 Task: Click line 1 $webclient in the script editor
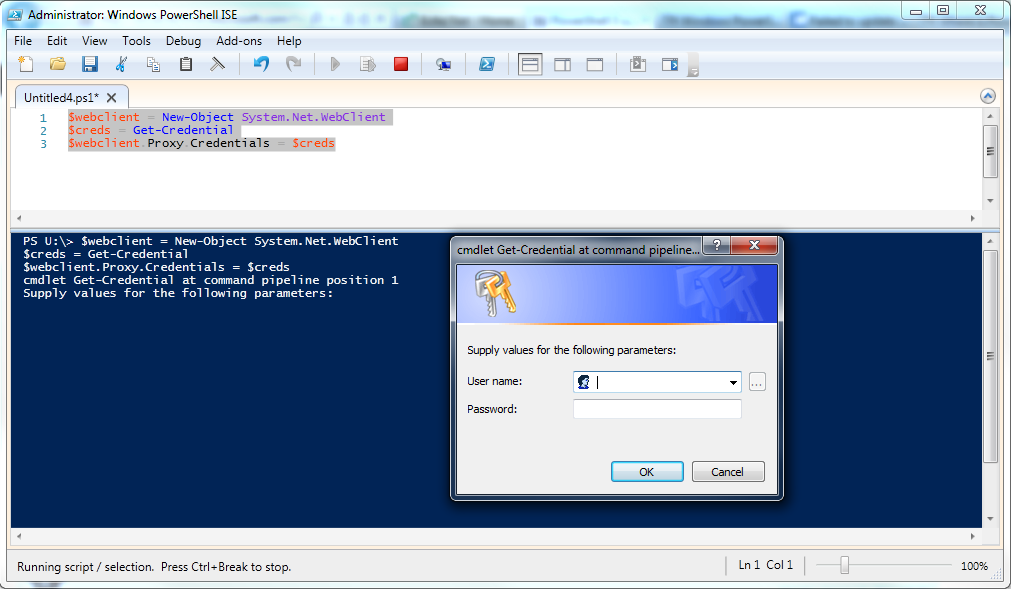pos(104,117)
